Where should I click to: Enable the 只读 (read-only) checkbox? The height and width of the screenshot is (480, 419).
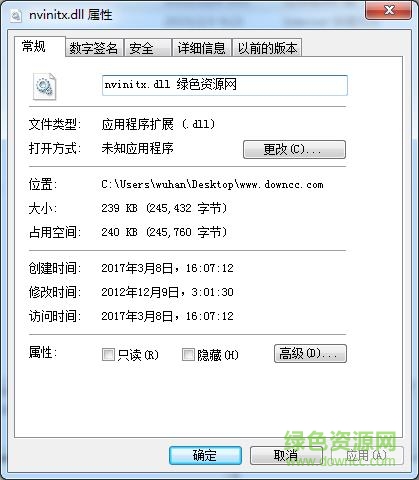pyautogui.click(x=108, y=355)
